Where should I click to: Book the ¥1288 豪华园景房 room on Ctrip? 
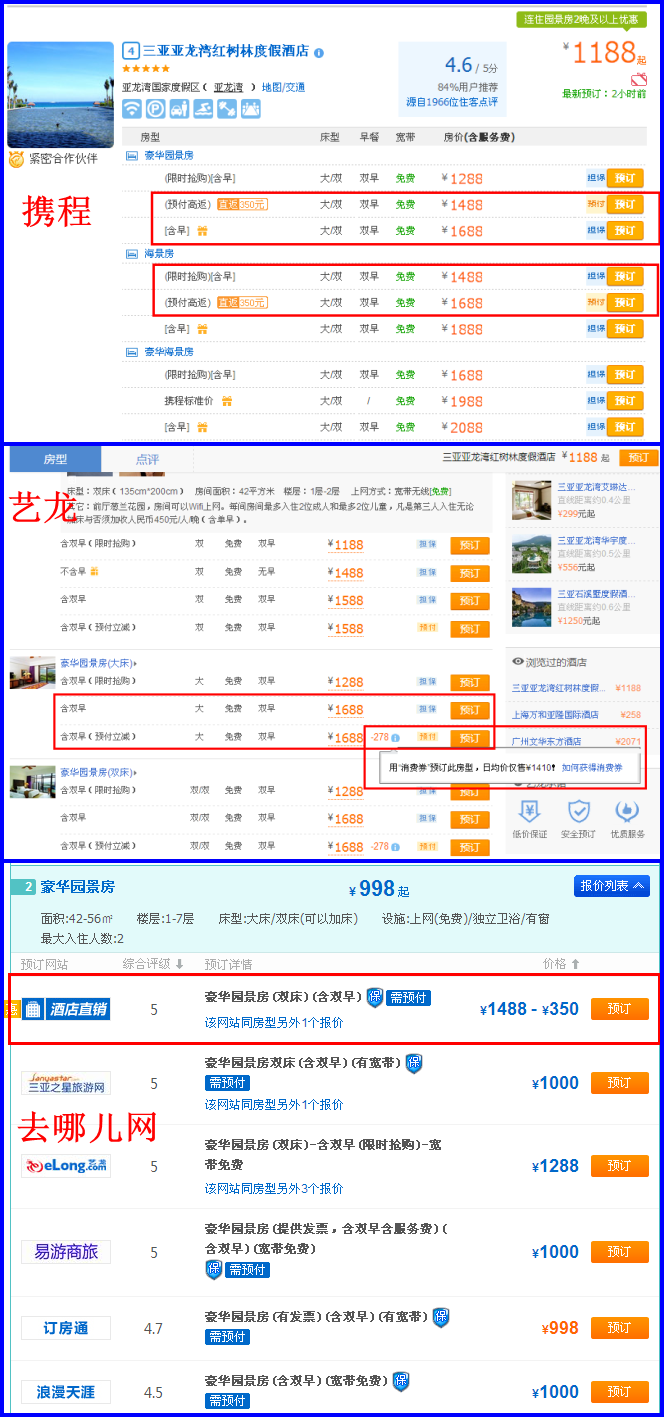pyautogui.click(x=625, y=178)
